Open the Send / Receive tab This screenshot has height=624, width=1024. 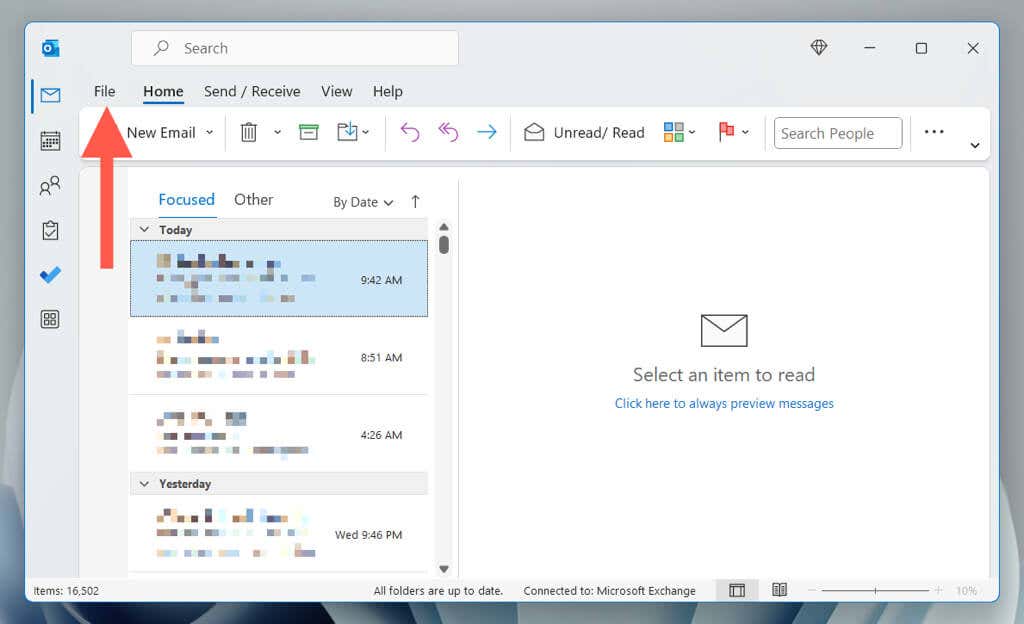[x=252, y=91]
